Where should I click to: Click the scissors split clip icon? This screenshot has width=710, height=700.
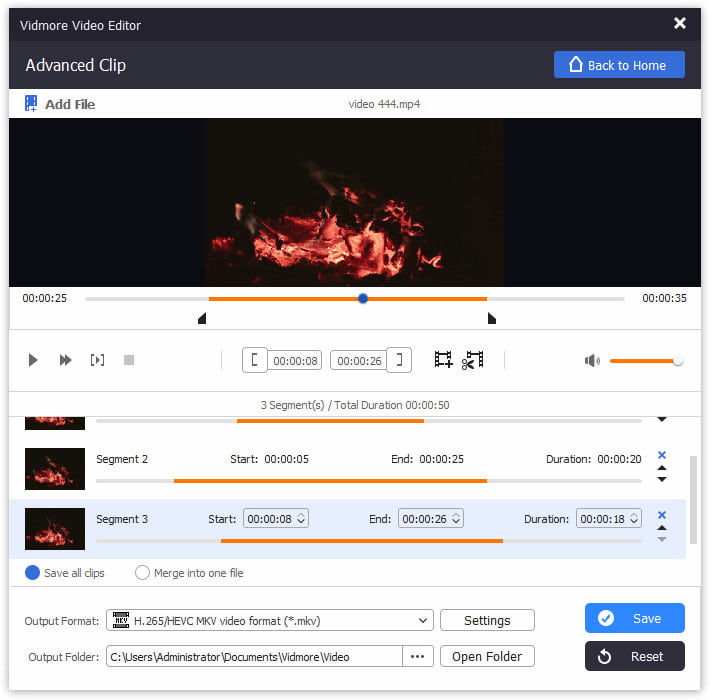[472, 360]
